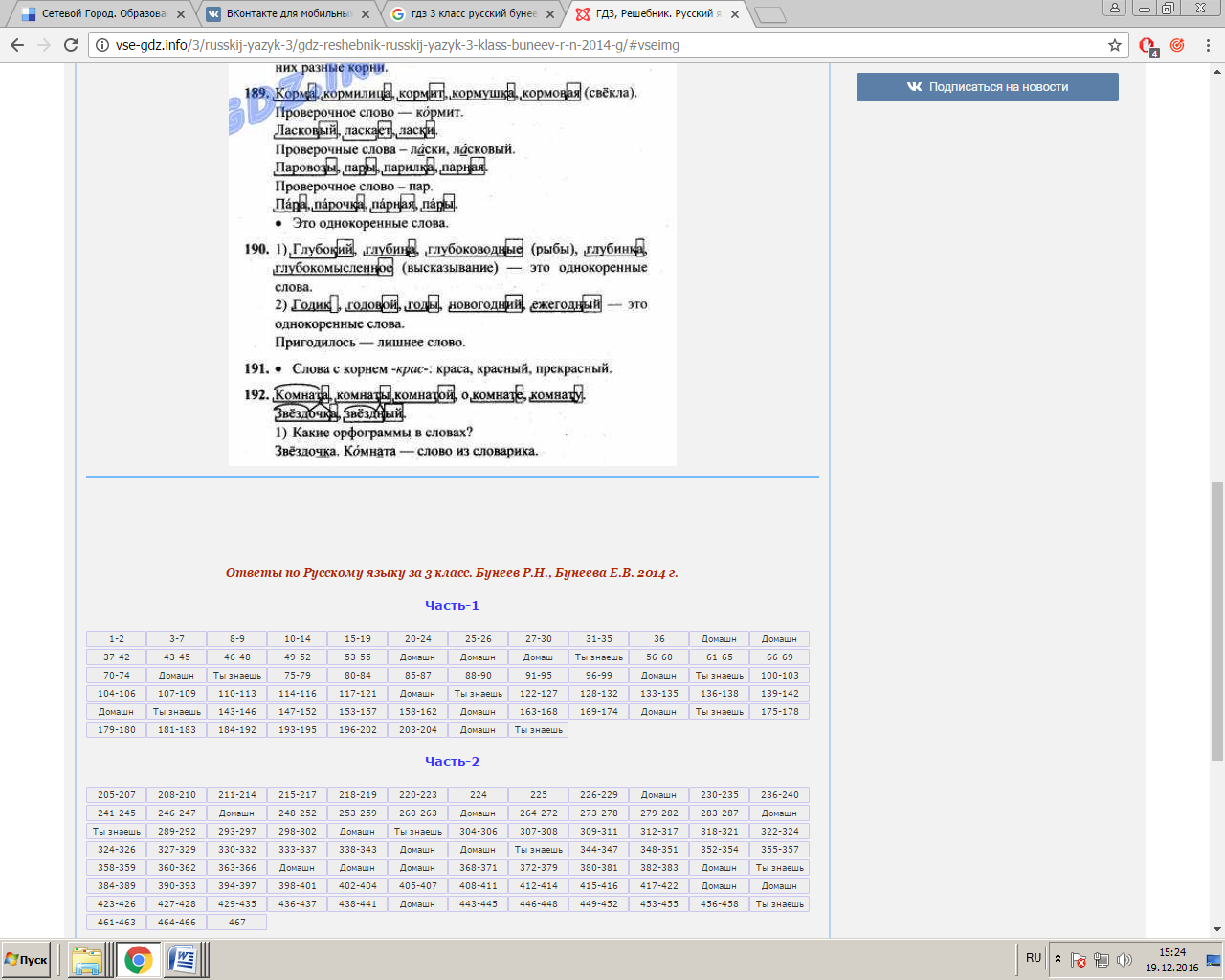
Task: Open exercises 355-357 link
Action: coord(779,850)
